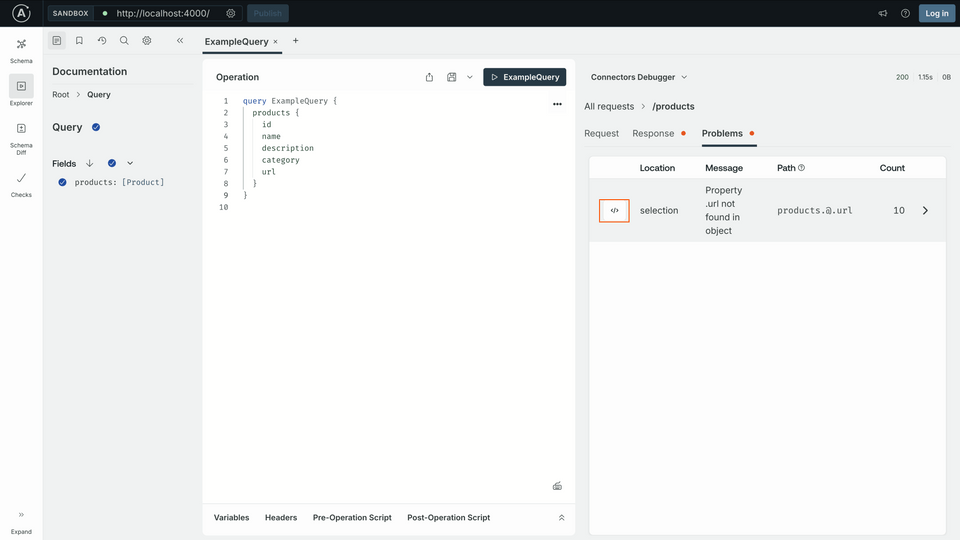960x540 pixels.
Task: Expand the bottom variables panel
Action: tap(561, 518)
